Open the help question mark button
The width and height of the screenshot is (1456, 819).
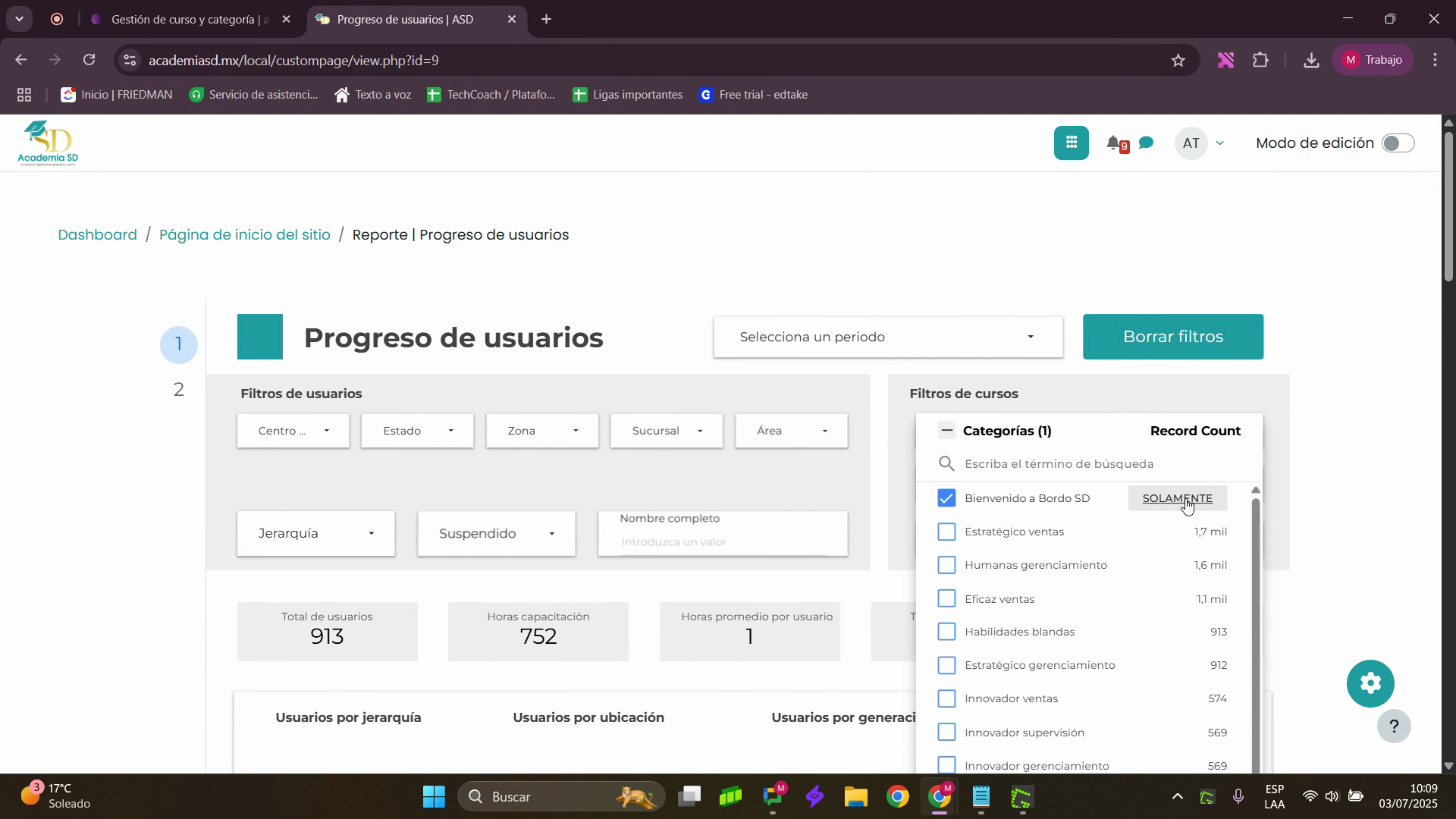(x=1393, y=726)
